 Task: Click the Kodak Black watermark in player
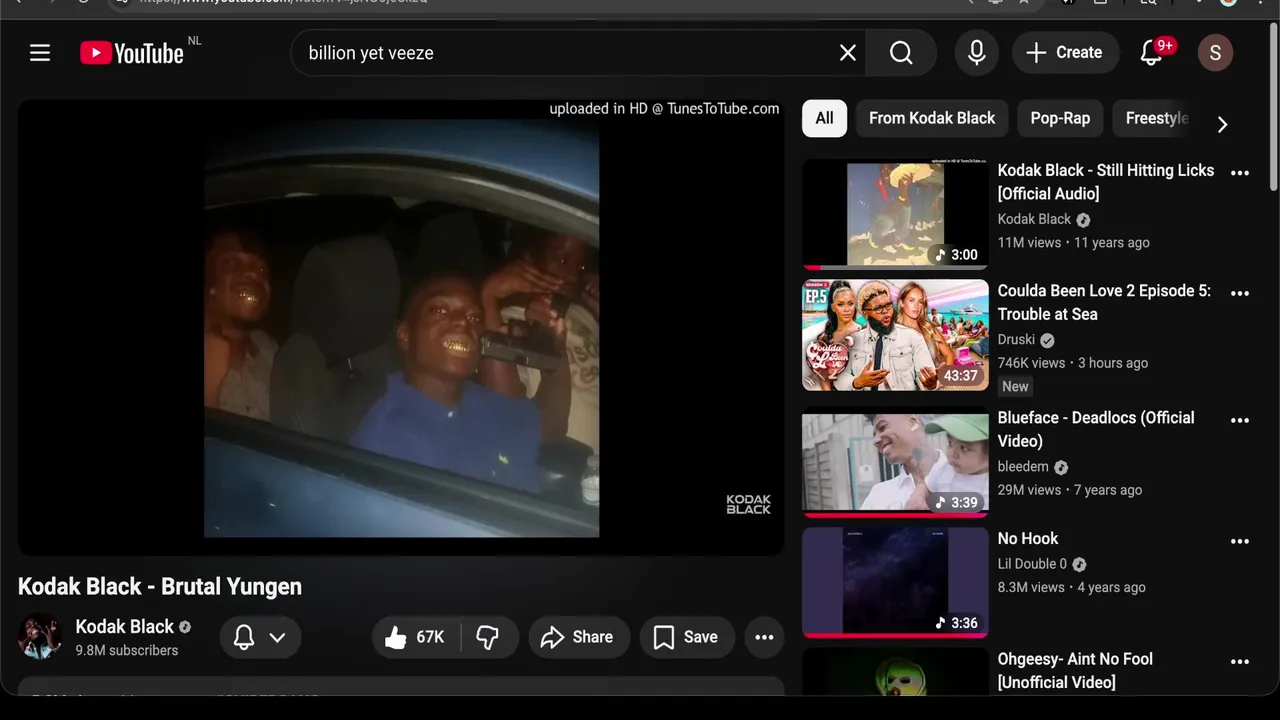tap(748, 504)
